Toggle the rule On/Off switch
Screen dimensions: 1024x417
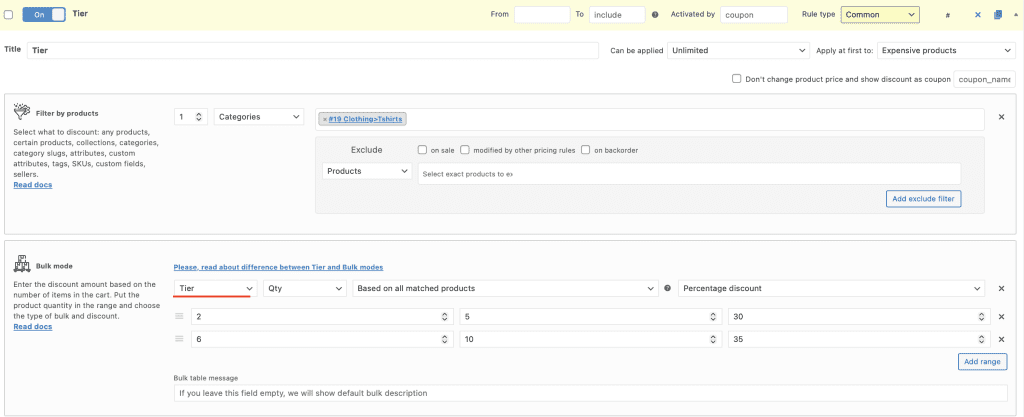pyautogui.click(x=43, y=15)
